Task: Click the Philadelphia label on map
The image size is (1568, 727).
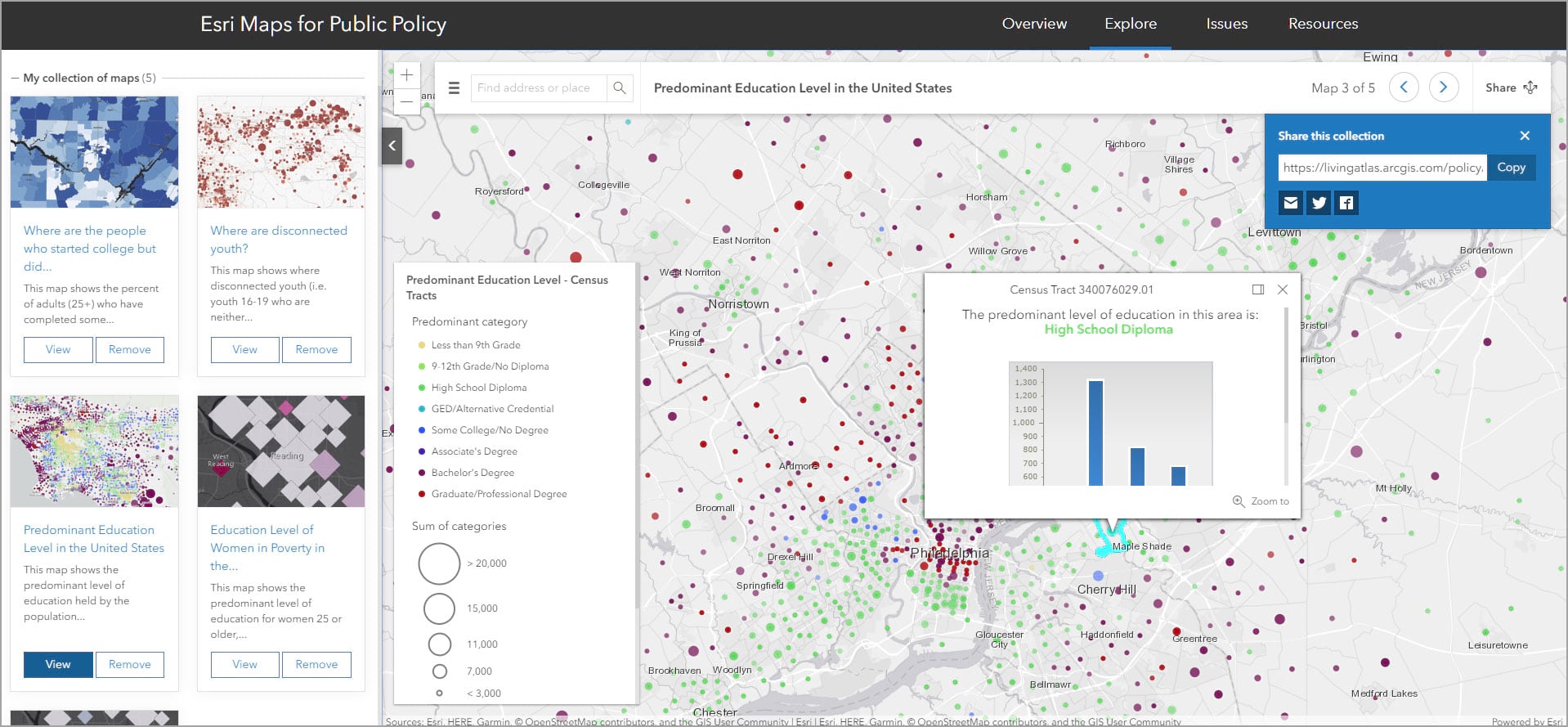Action: click(x=950, y=554)
